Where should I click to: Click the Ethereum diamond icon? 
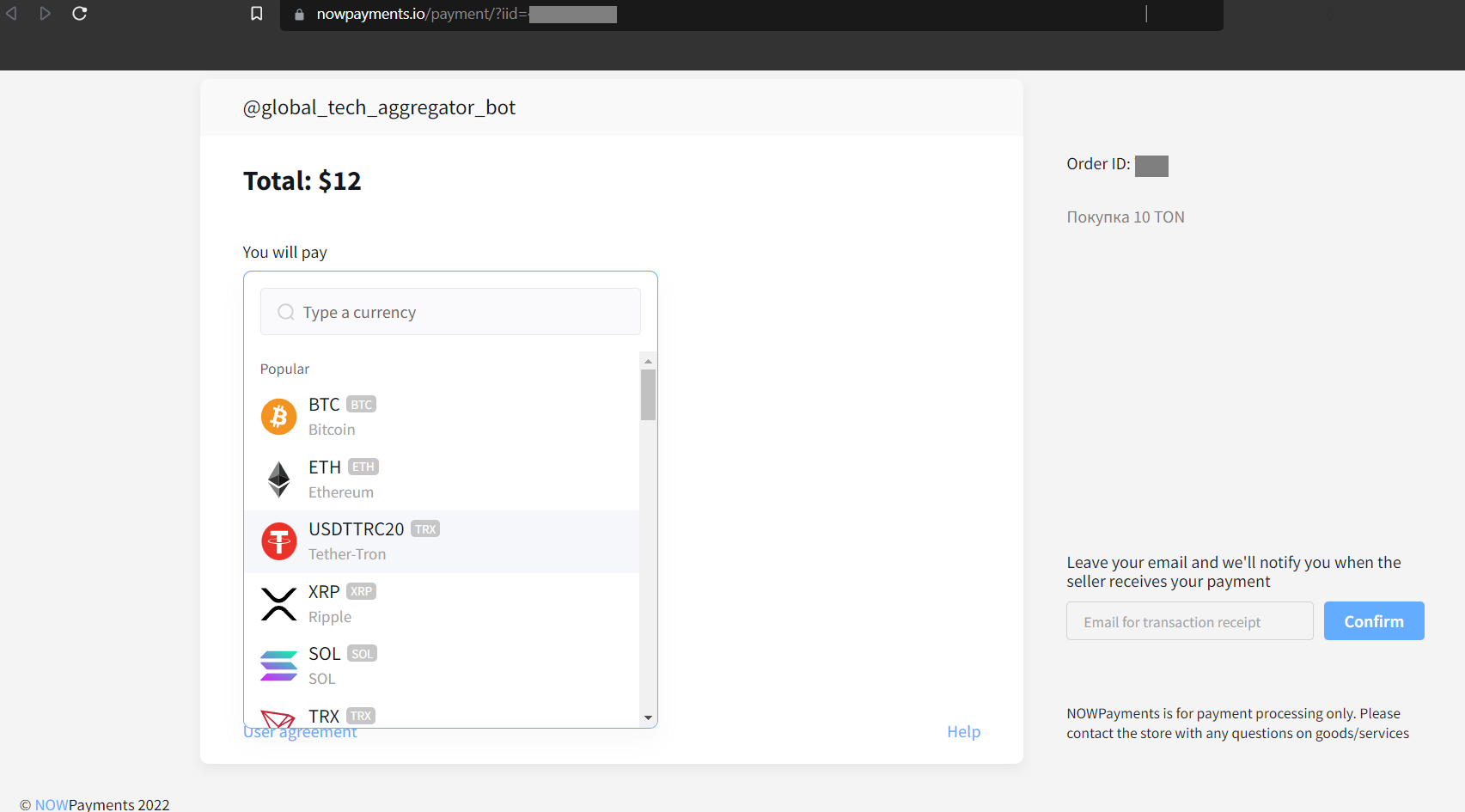[278, 479]
